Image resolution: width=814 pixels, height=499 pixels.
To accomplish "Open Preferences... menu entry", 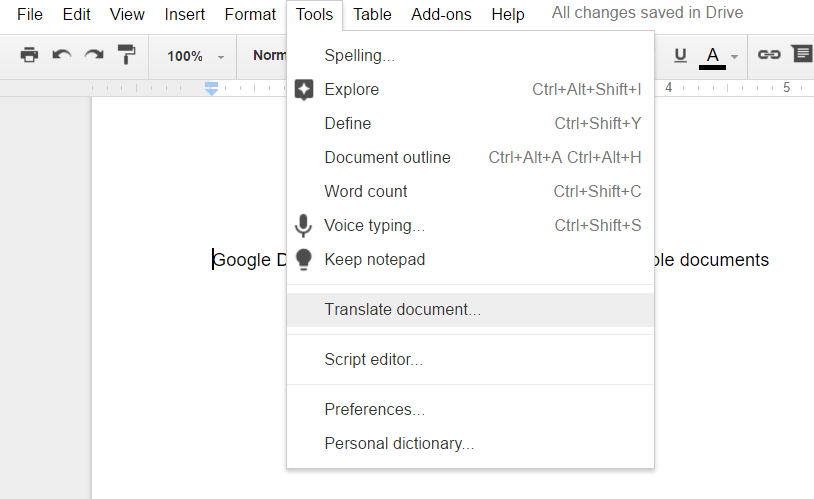I will 470,410.
